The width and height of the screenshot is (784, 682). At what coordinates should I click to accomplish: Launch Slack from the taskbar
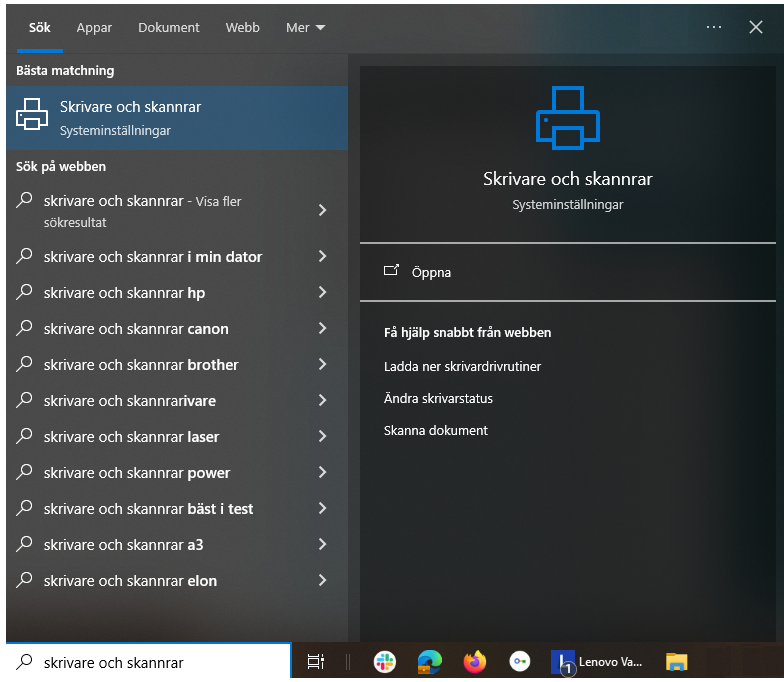point(385,661)
